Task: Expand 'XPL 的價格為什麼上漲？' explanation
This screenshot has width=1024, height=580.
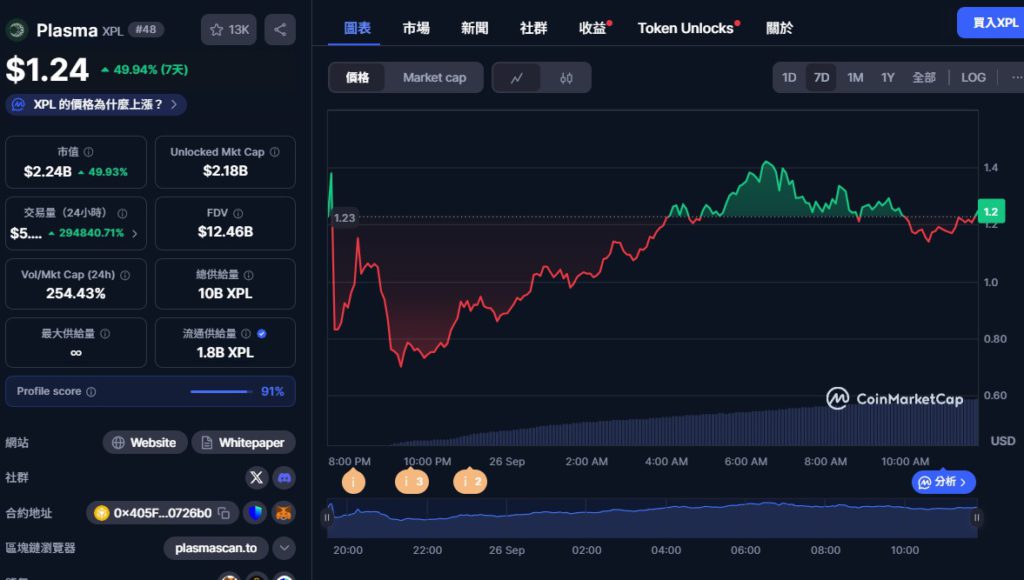Action: [97, 104]
